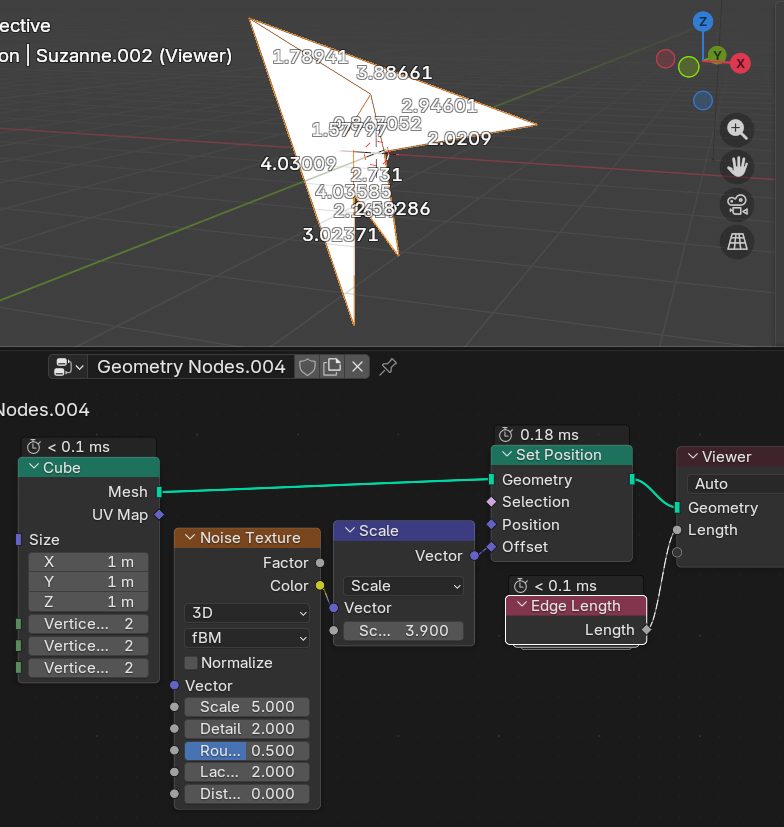Open the Viewer Auto domain dropdown

point(736,484)
